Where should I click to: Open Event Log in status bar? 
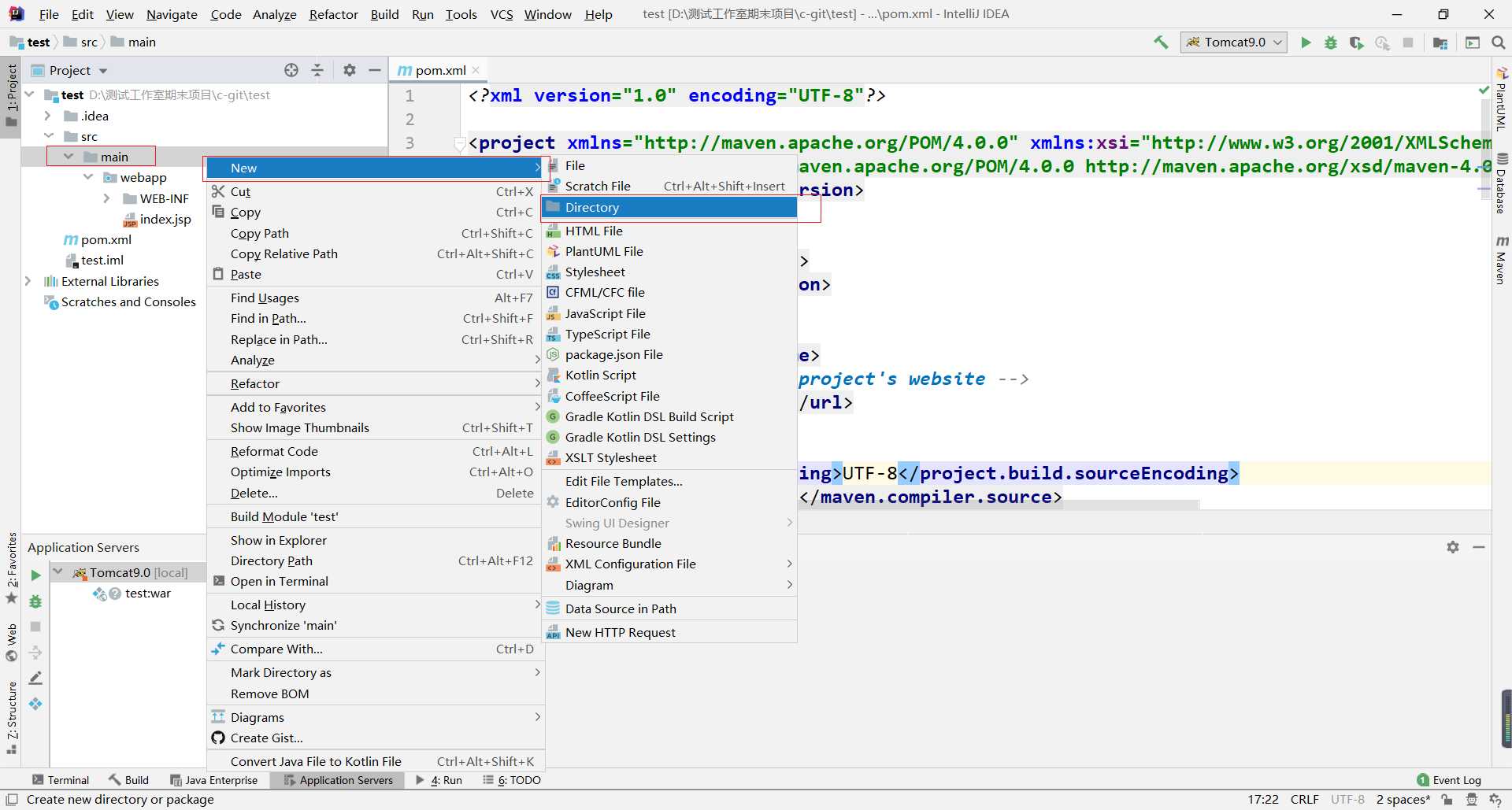click(x=1449, y=780)
